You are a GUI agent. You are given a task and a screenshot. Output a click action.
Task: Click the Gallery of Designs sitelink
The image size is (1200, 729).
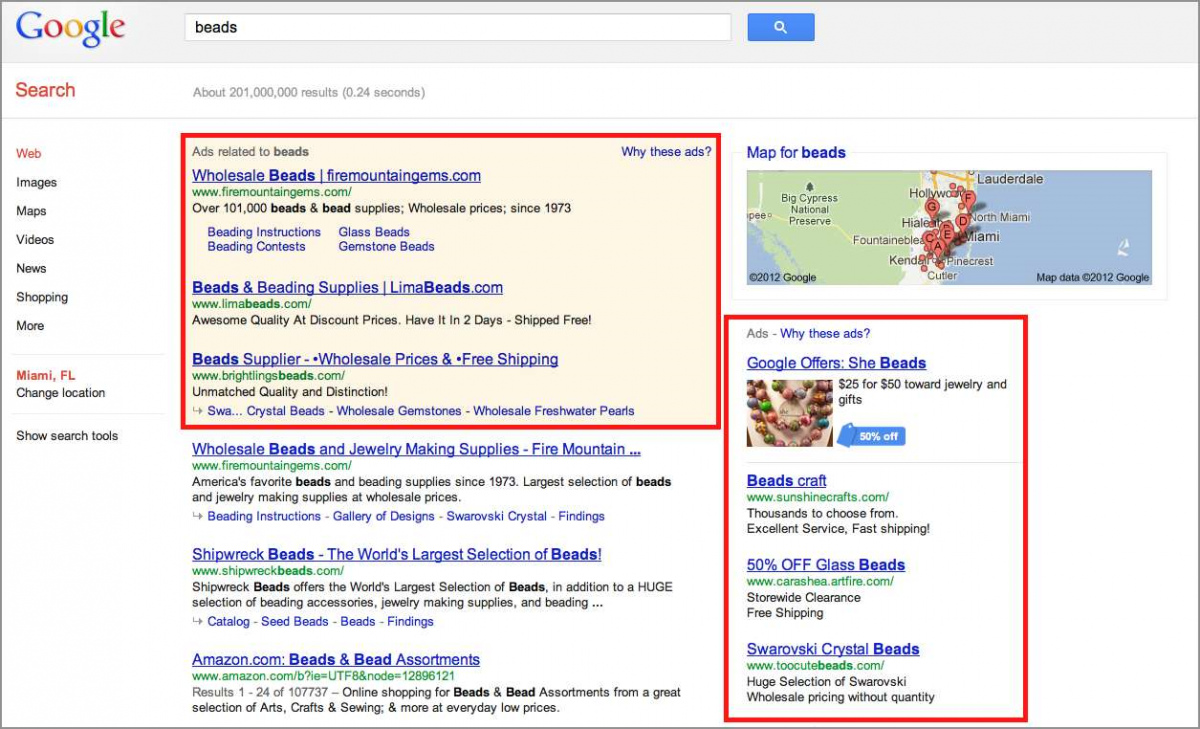pyautogui.click(x=384, y=517)
